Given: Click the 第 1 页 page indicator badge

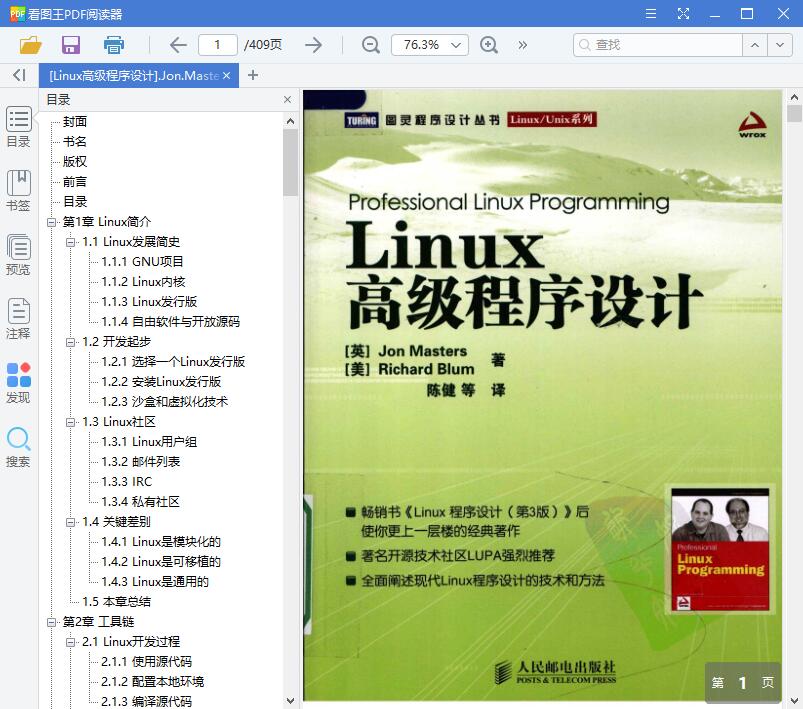Looking at the screenshot, I should click(743, 682).
